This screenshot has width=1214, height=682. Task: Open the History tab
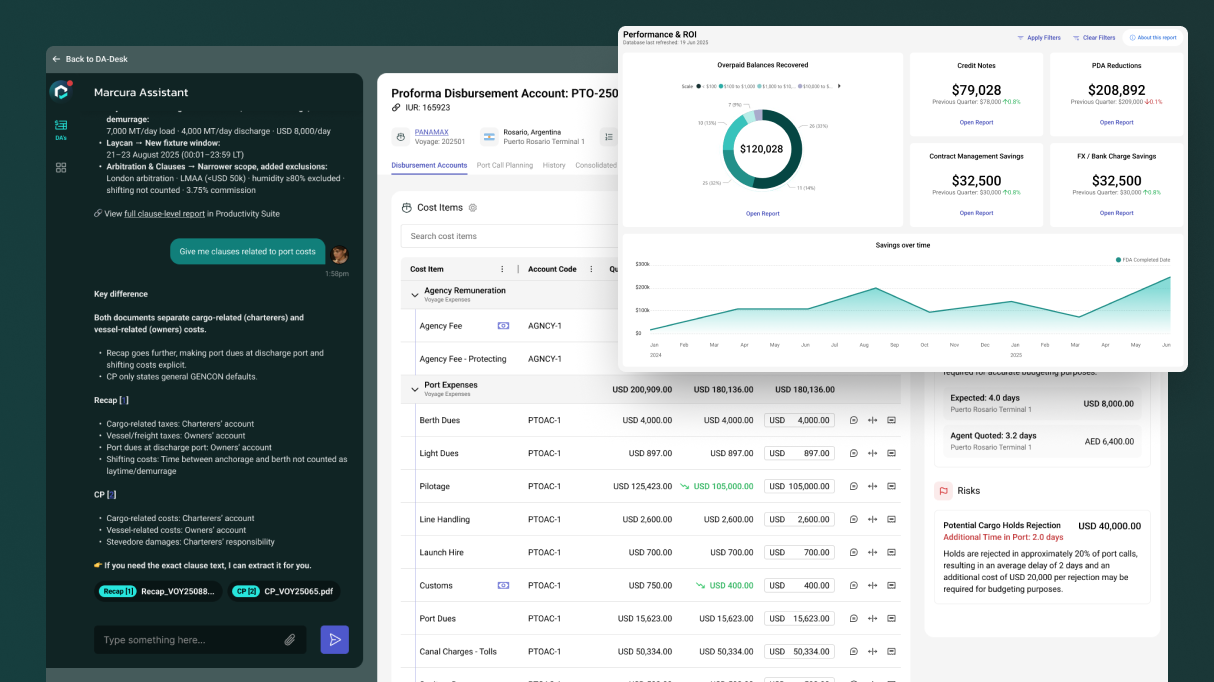coord(554,165)
